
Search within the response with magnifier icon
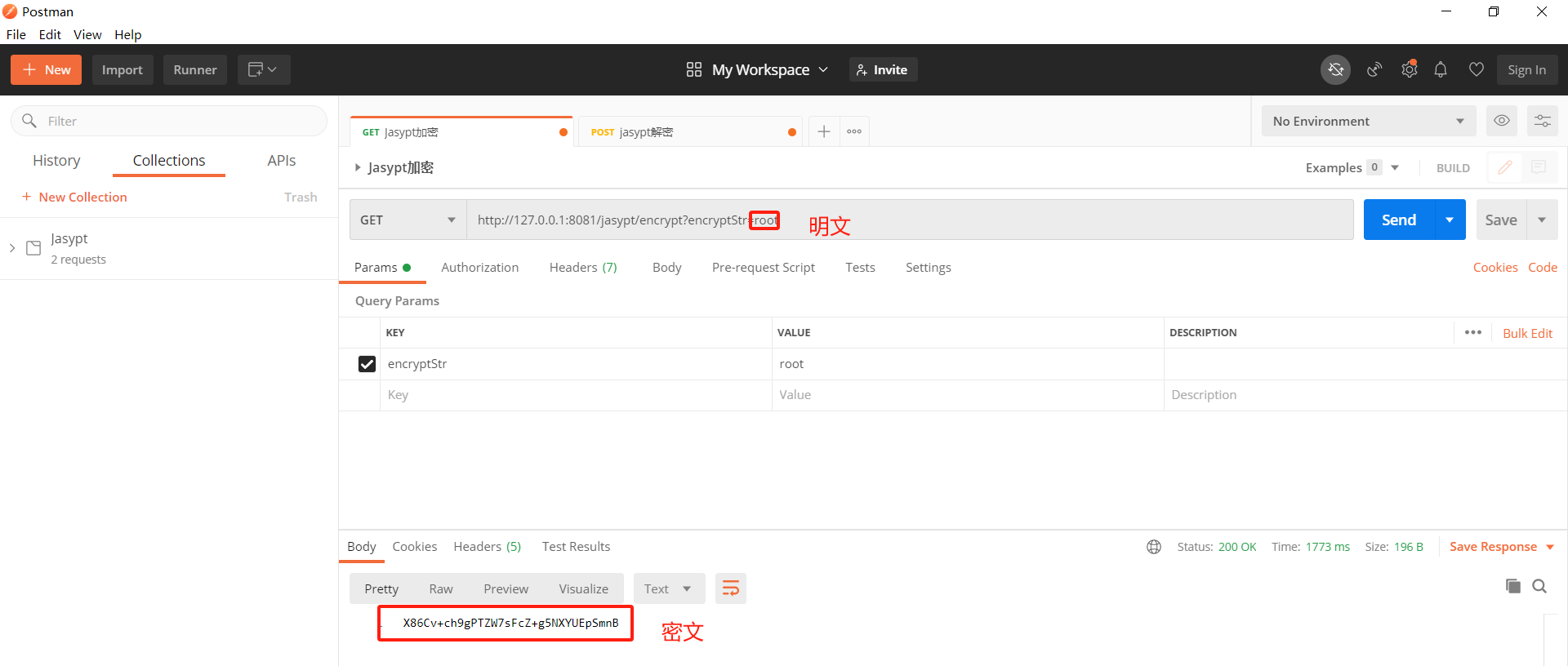pos(1539,586)
